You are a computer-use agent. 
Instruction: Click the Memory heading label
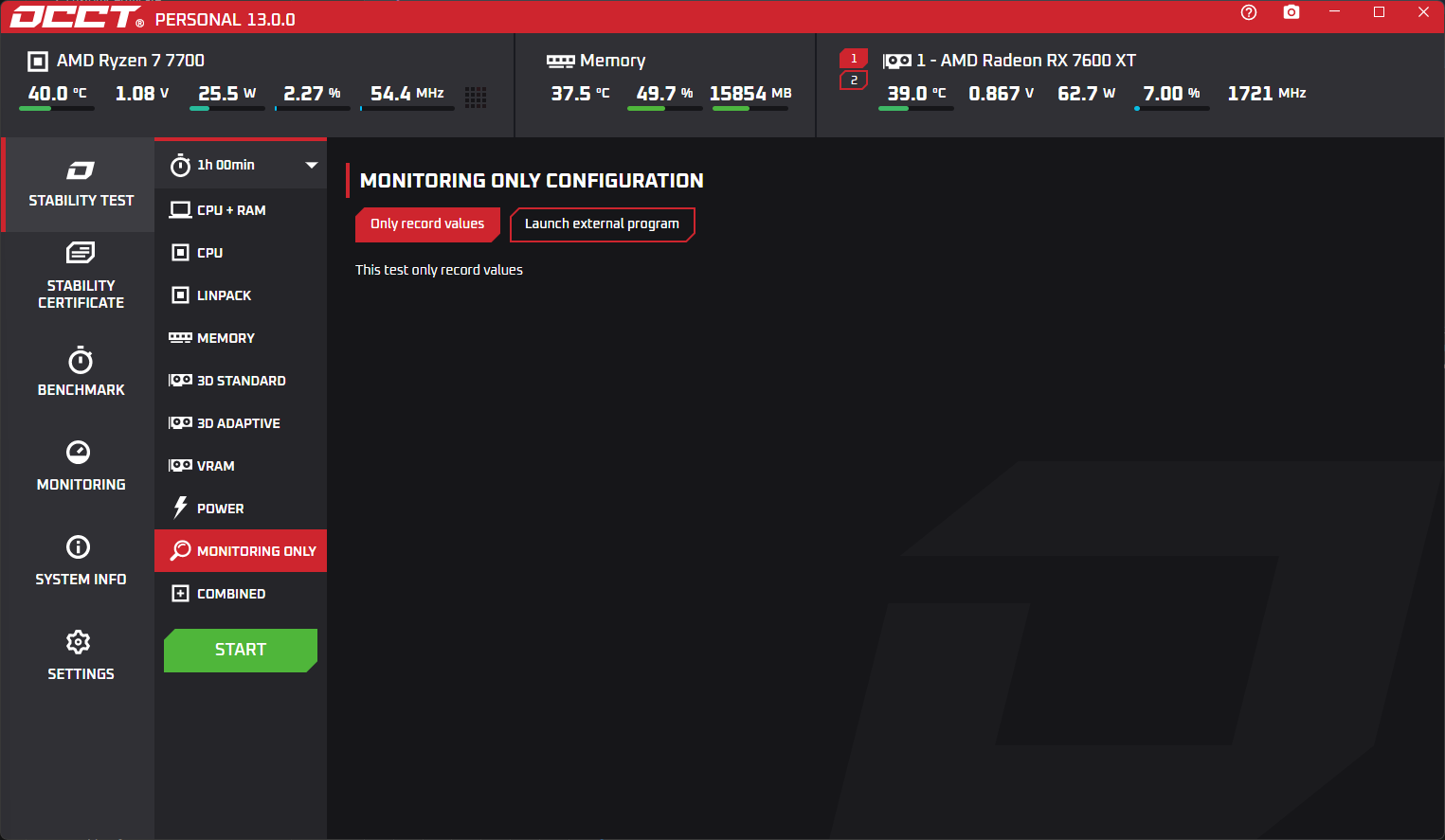click(613, 61)
